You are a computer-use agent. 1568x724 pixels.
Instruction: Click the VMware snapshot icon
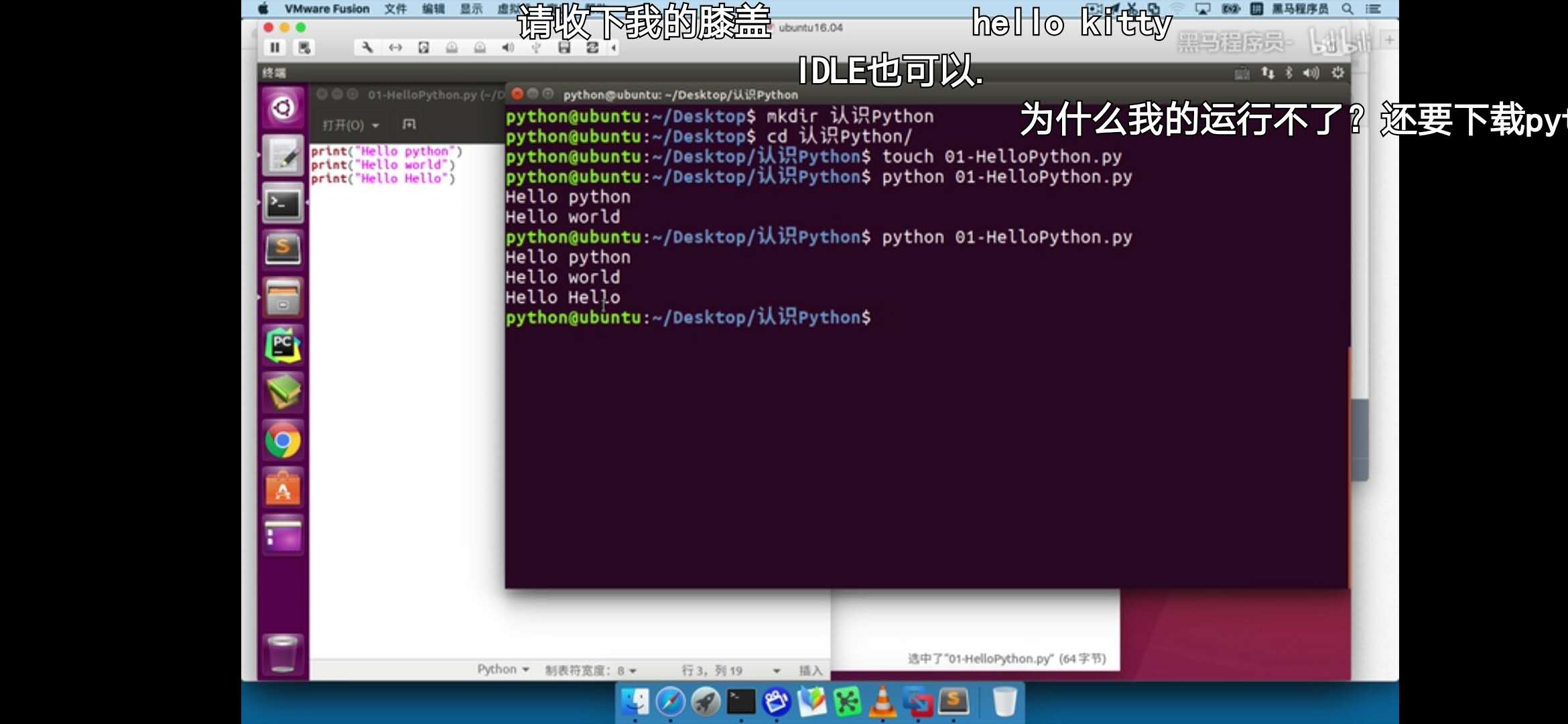pyautogui.click(x=304, y=48)
